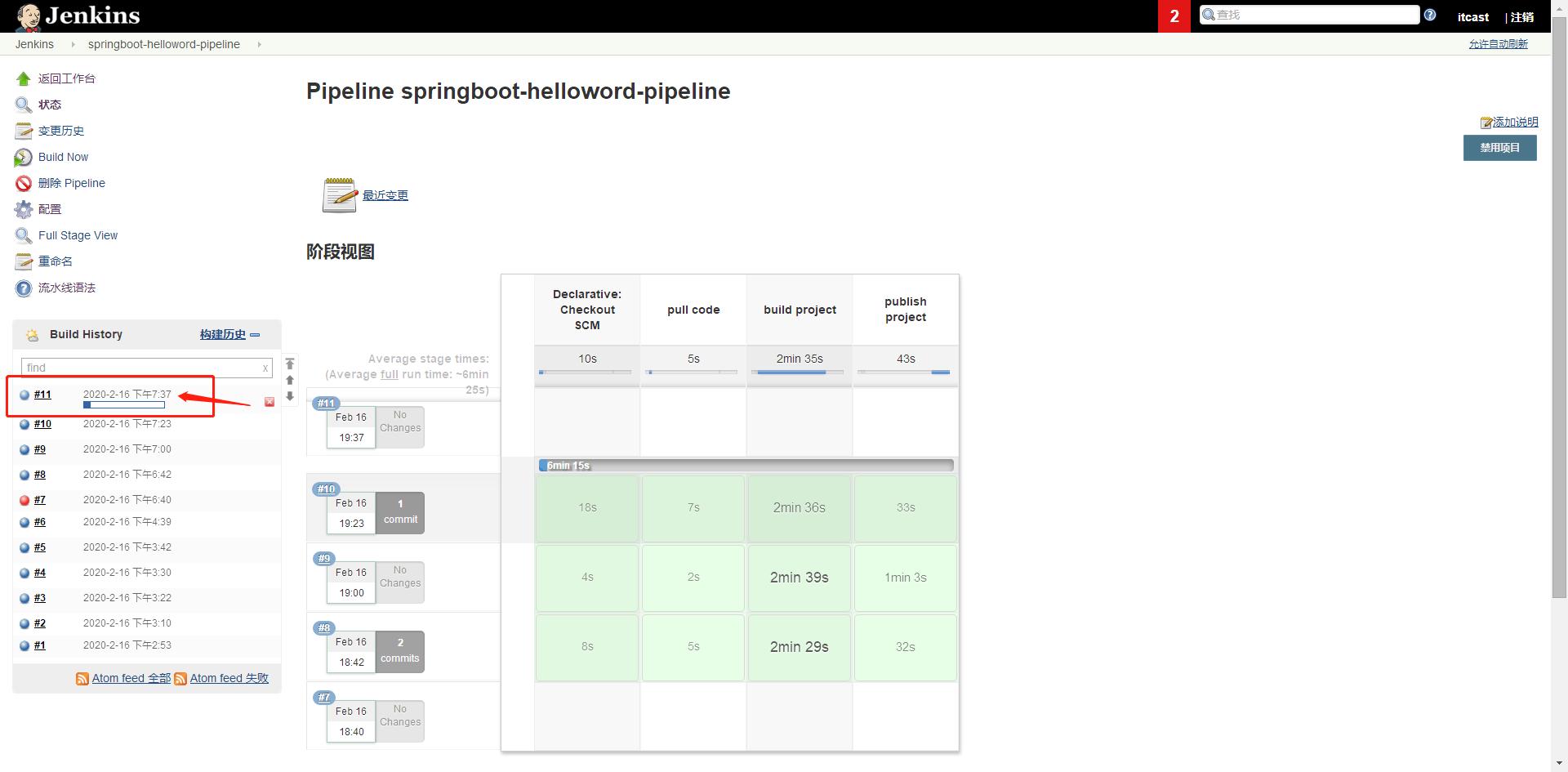Screen dimensions: 1568x772
Task: Click the red prohibited icon for 删除 Pipeline
Action: point(24,184)
